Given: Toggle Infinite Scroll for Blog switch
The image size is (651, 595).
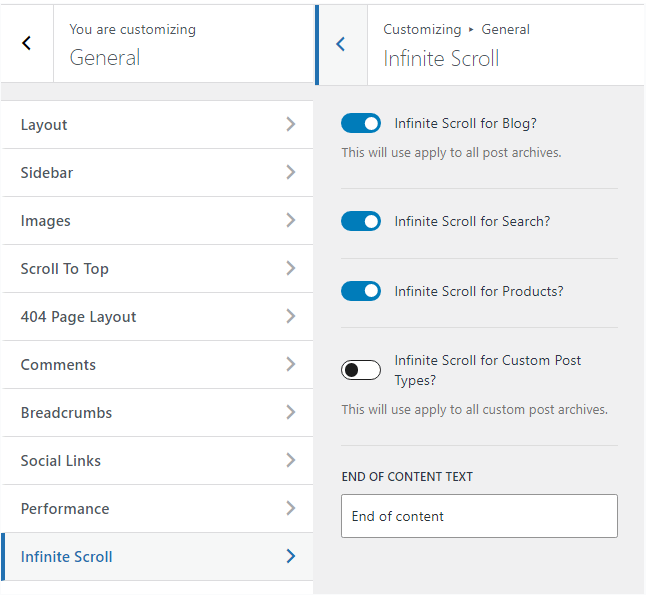Looking at the screenshot, I should pos(361,123).
